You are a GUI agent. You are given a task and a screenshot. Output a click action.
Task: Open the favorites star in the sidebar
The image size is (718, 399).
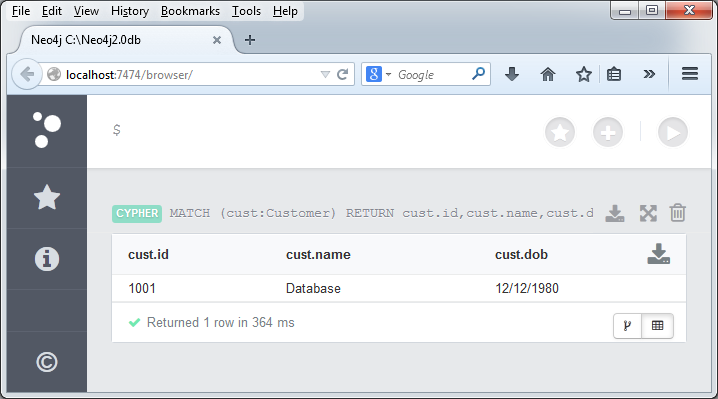[47, 197]
